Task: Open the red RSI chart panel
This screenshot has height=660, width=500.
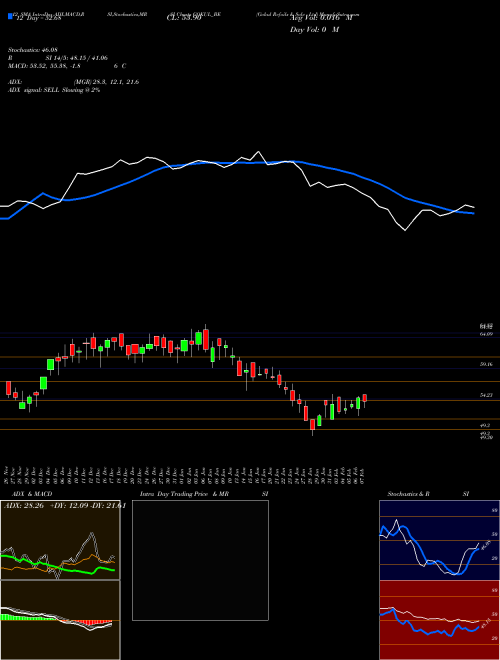Action: pyautogui.click(x=439, y=620)
